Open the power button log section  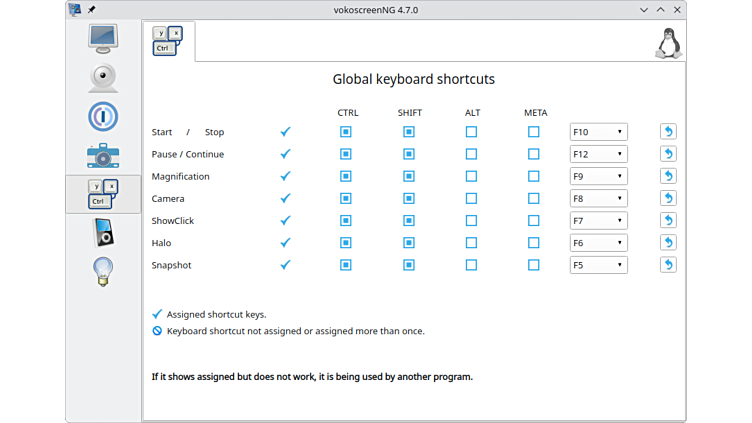tap(103, 116)
